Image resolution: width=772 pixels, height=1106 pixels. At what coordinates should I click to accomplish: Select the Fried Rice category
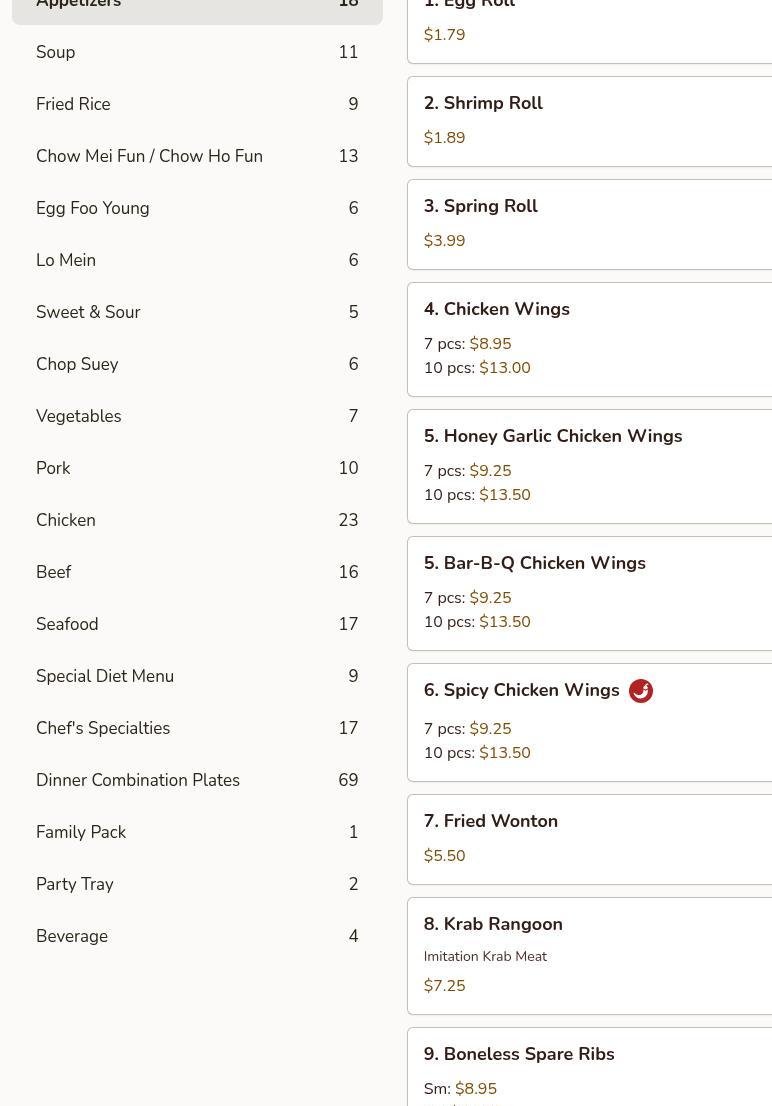198,104
